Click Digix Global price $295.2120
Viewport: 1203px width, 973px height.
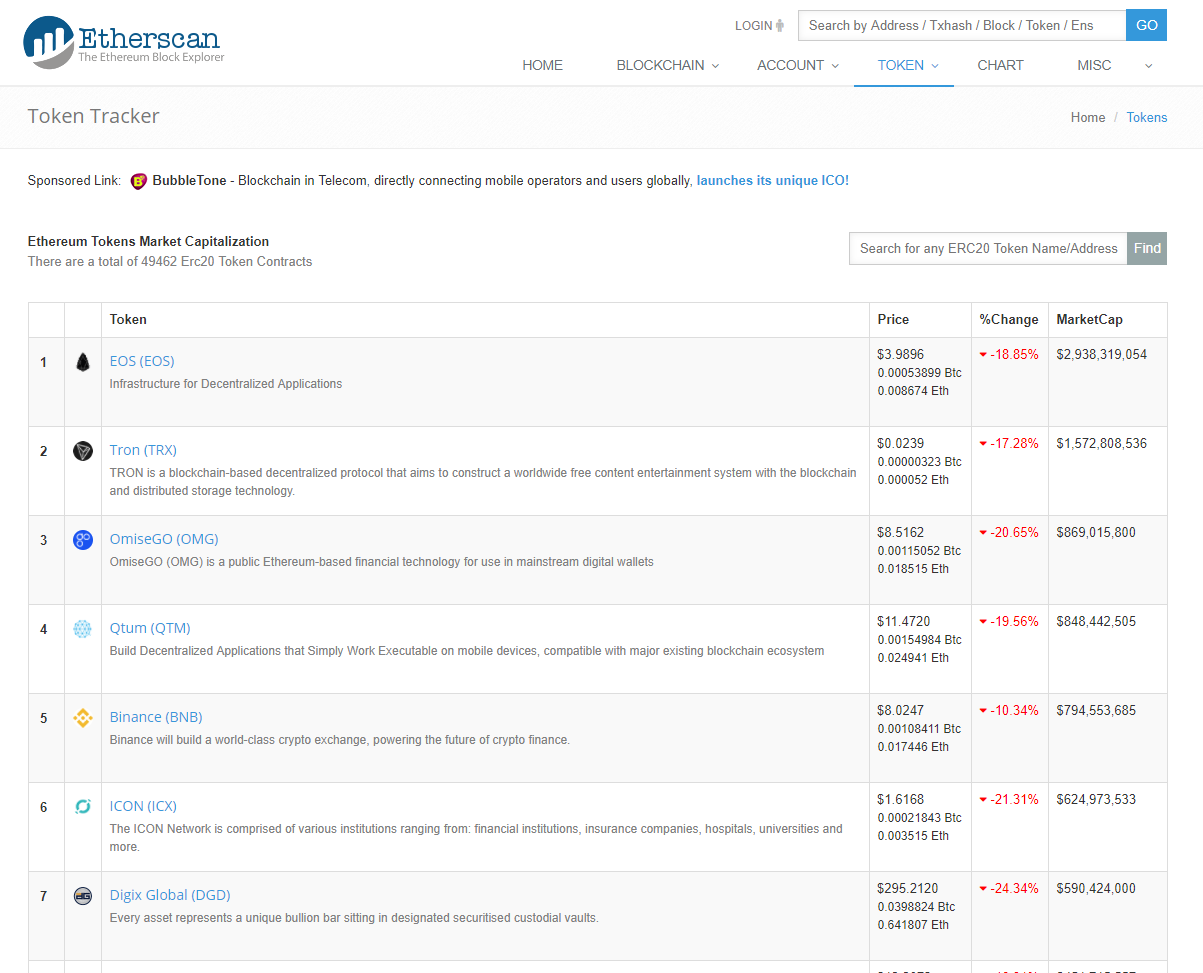click(907, 888)
